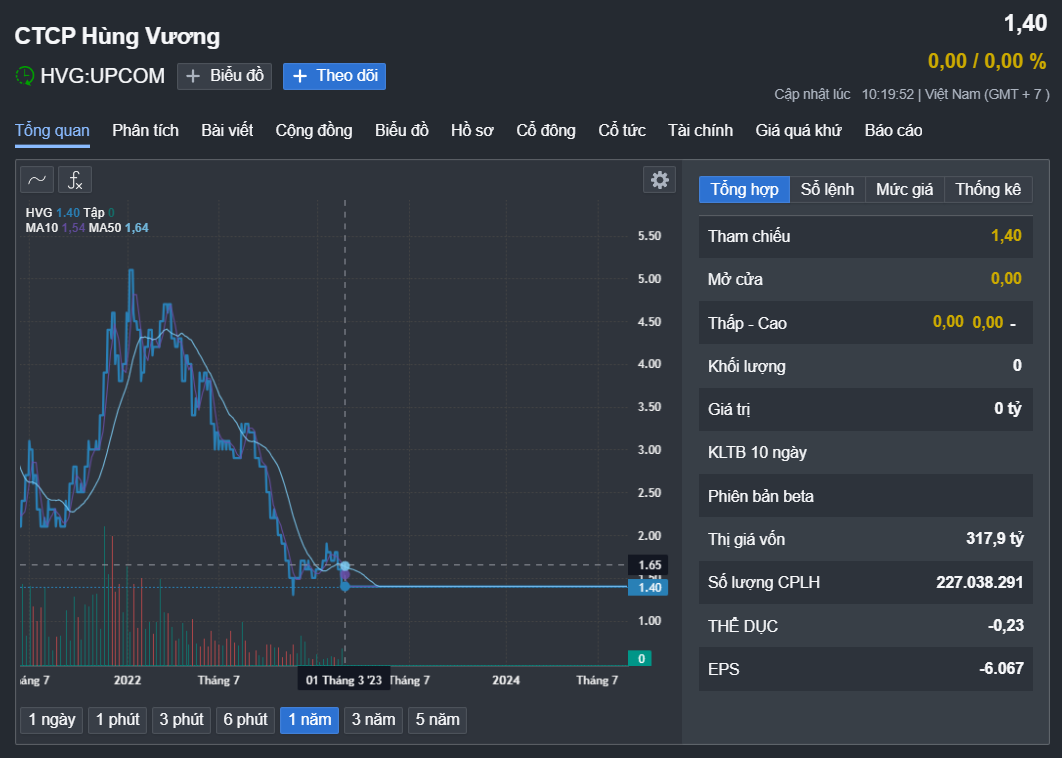Image resolution: width=1062 pixels, height=758 pixels.
Task: Choose the 1 ngày interval
Action: (51, 720)
